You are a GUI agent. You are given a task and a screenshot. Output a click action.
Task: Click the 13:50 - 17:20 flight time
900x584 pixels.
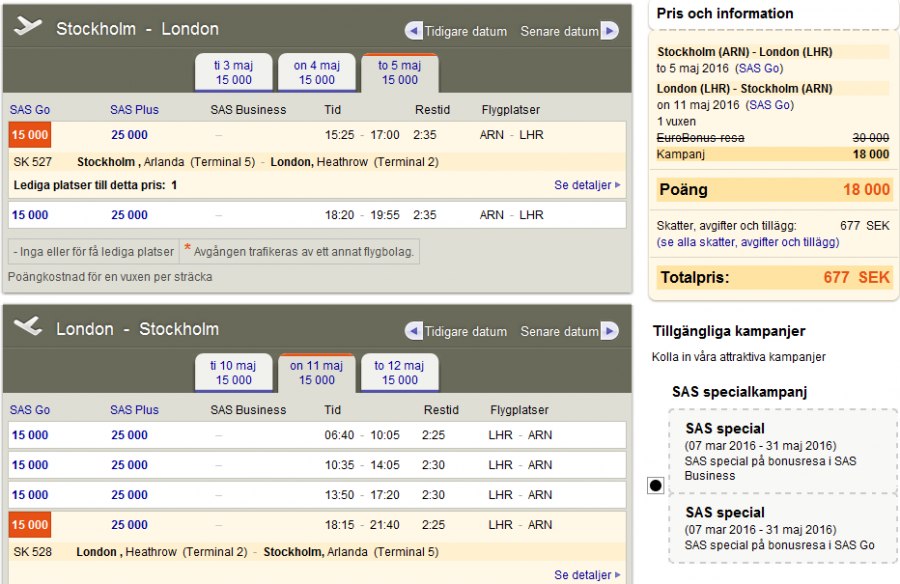pos(362,495)
